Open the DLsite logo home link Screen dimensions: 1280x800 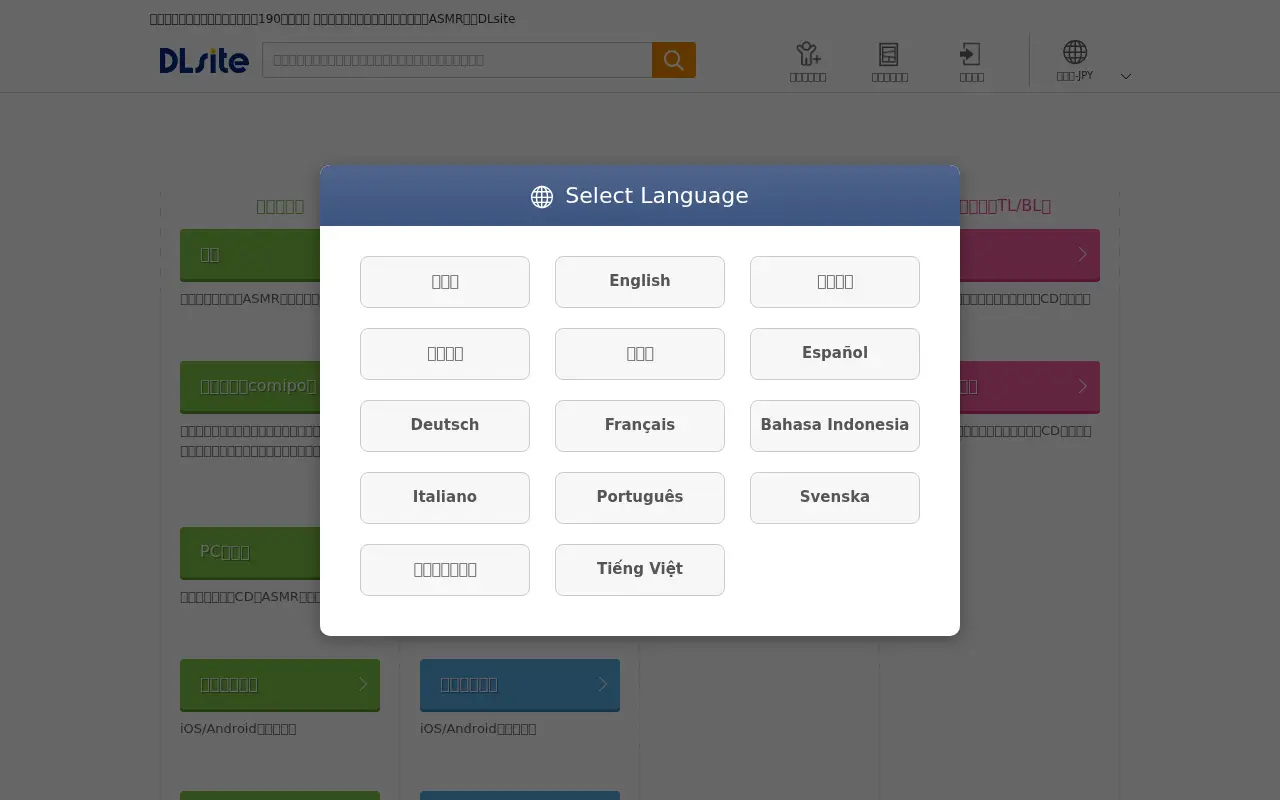(x=204, y=60)
